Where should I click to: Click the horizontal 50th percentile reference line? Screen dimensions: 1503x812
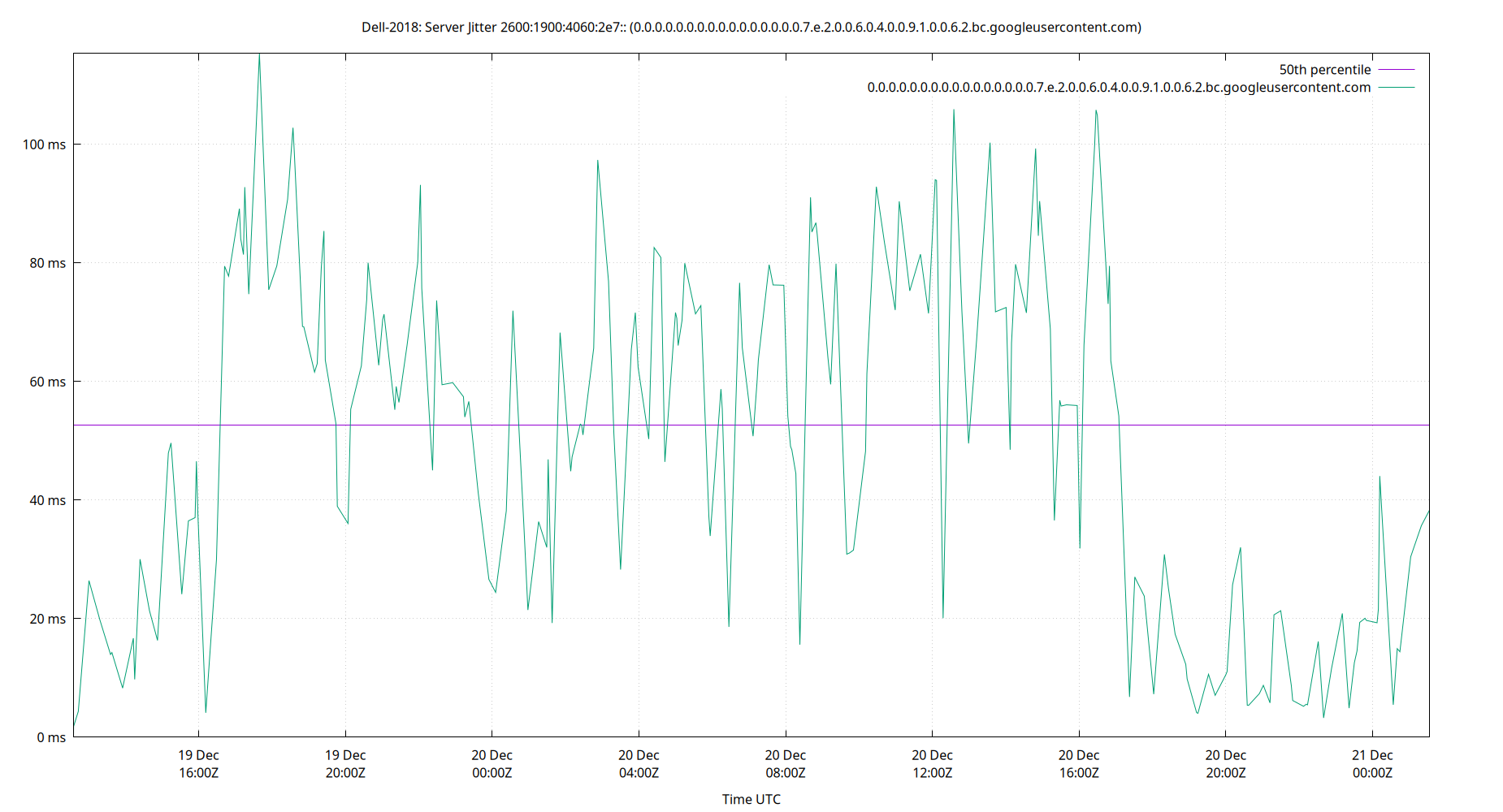pos(731,425)
